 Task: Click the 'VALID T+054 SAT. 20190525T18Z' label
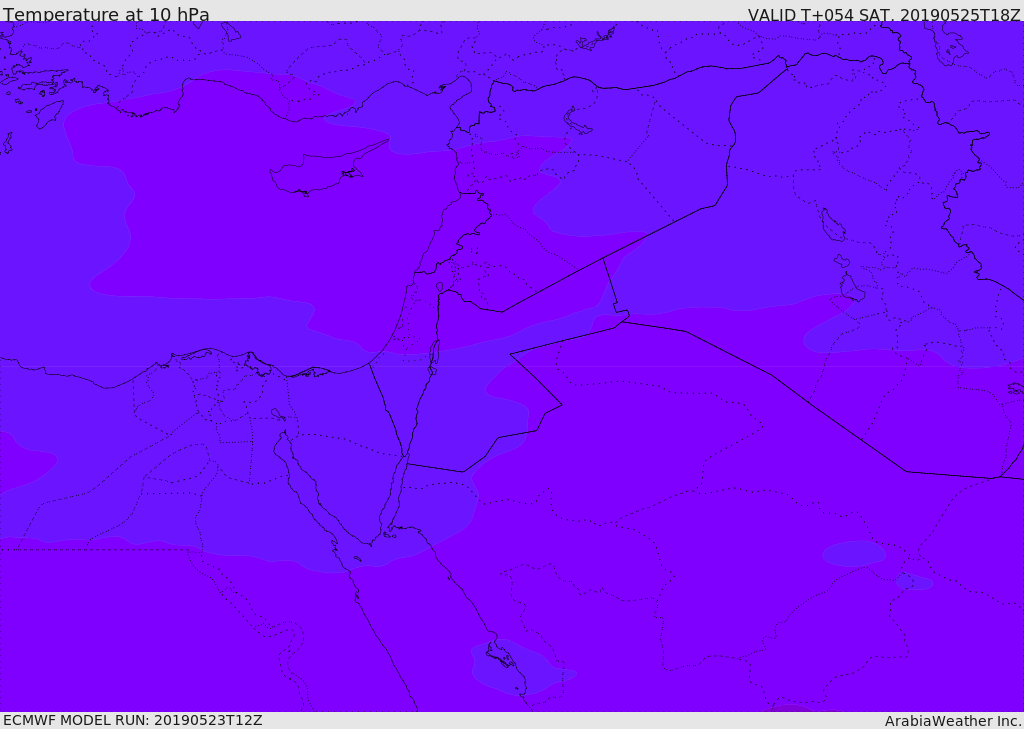(884, 14)
